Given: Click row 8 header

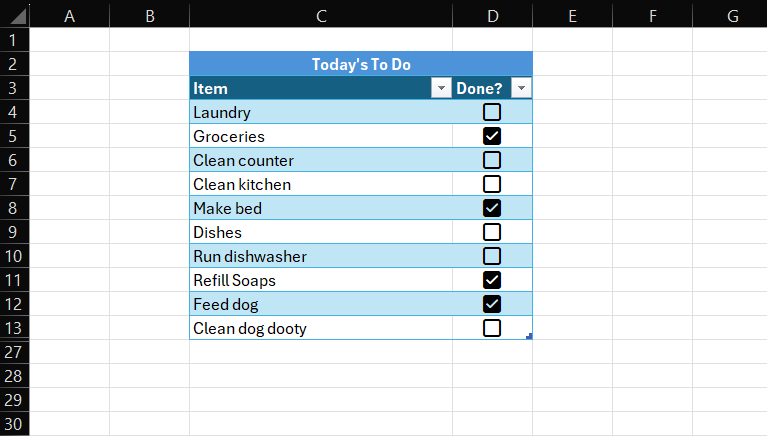Looking at the screenshot, I should click(14, 208).
